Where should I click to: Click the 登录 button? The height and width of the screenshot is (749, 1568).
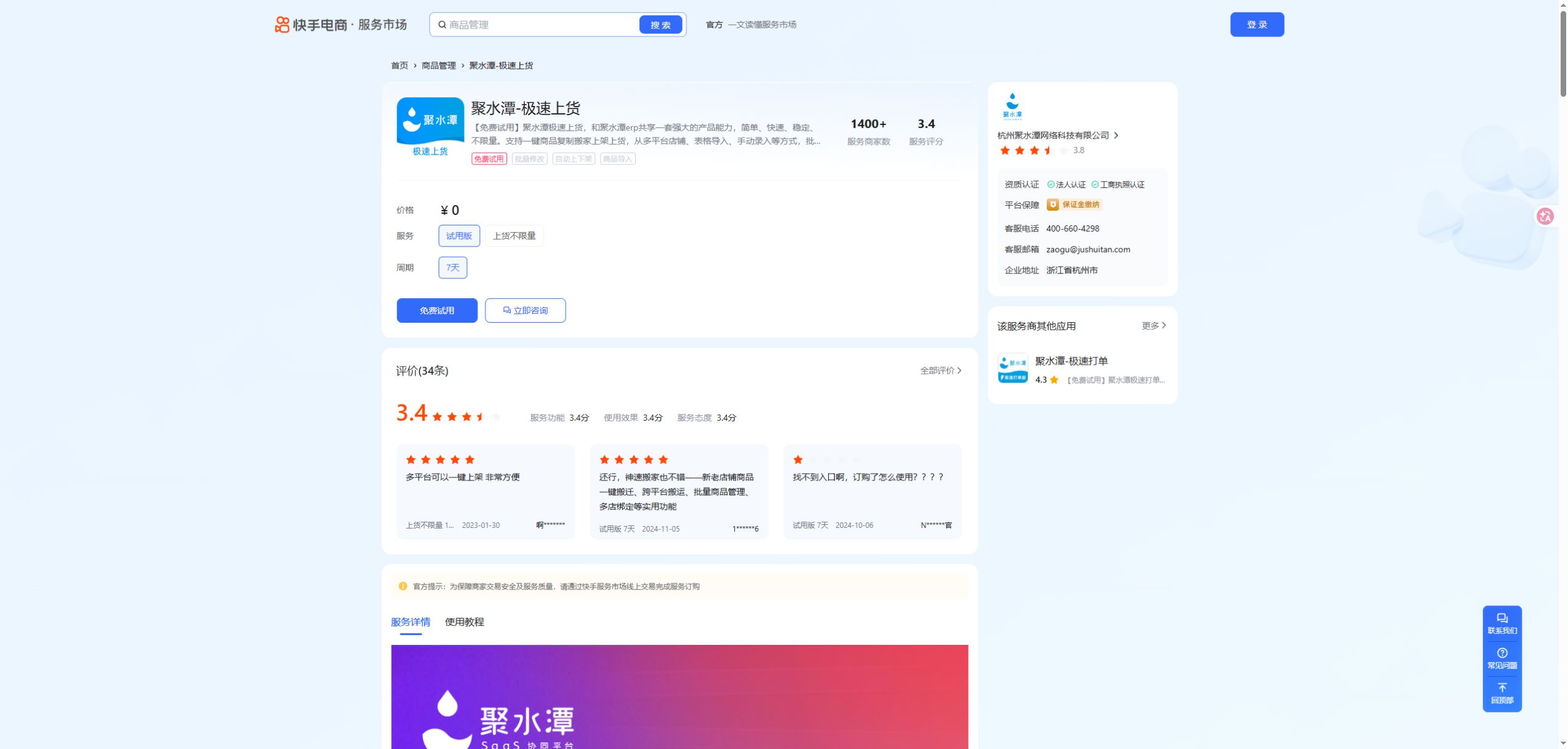click(1257, 25)
